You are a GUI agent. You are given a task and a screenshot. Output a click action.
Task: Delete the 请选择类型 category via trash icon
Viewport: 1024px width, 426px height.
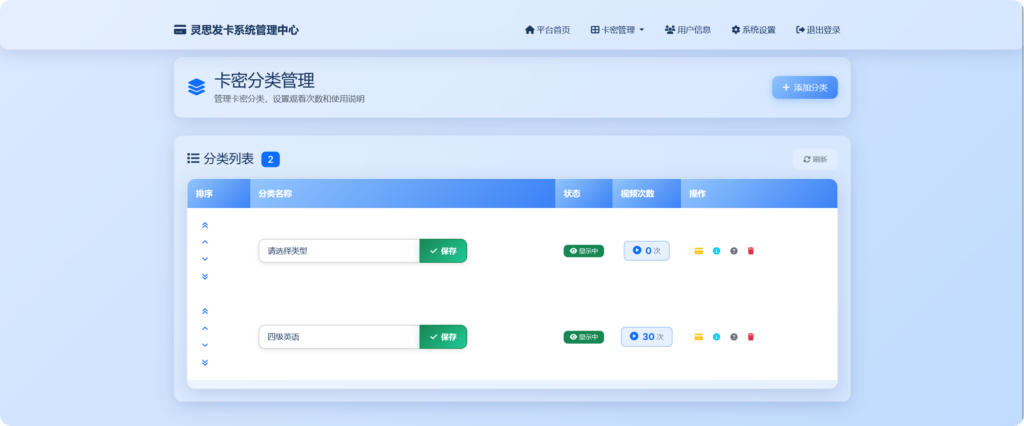750,251
